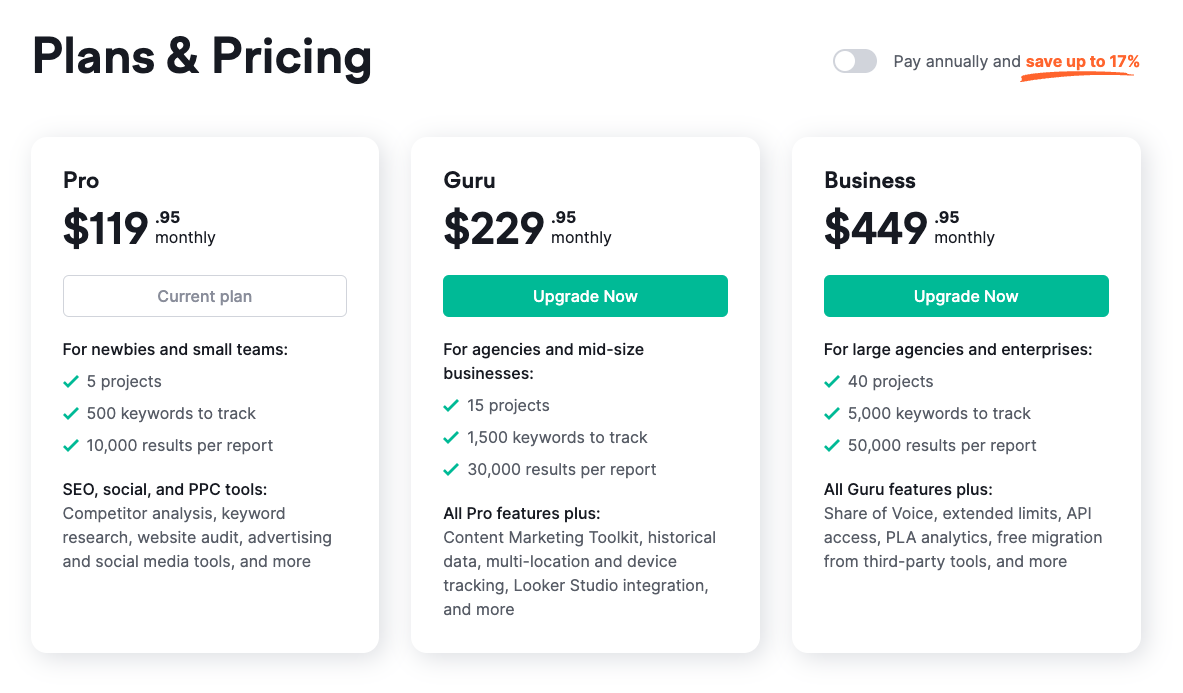The height and width of the screenshot is (693, 1183).
Task: Click Upgrade Now for Guru plan
Action: click(x=585, y=296)
